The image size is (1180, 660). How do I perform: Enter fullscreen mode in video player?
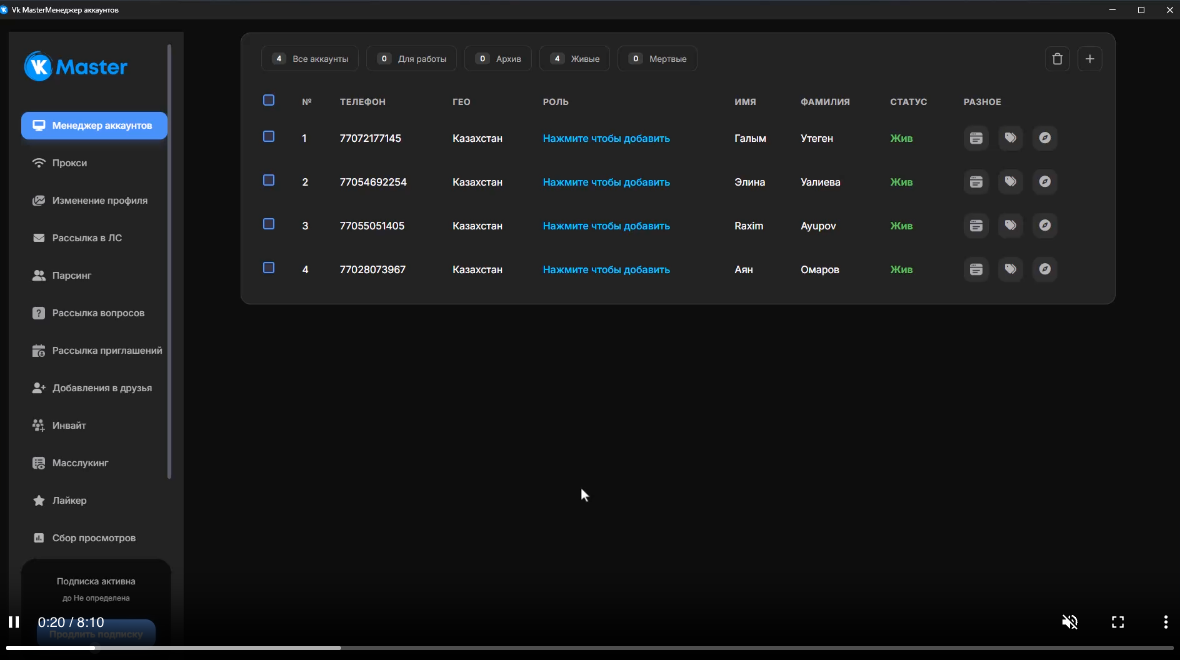click(x=1118, y=622)
